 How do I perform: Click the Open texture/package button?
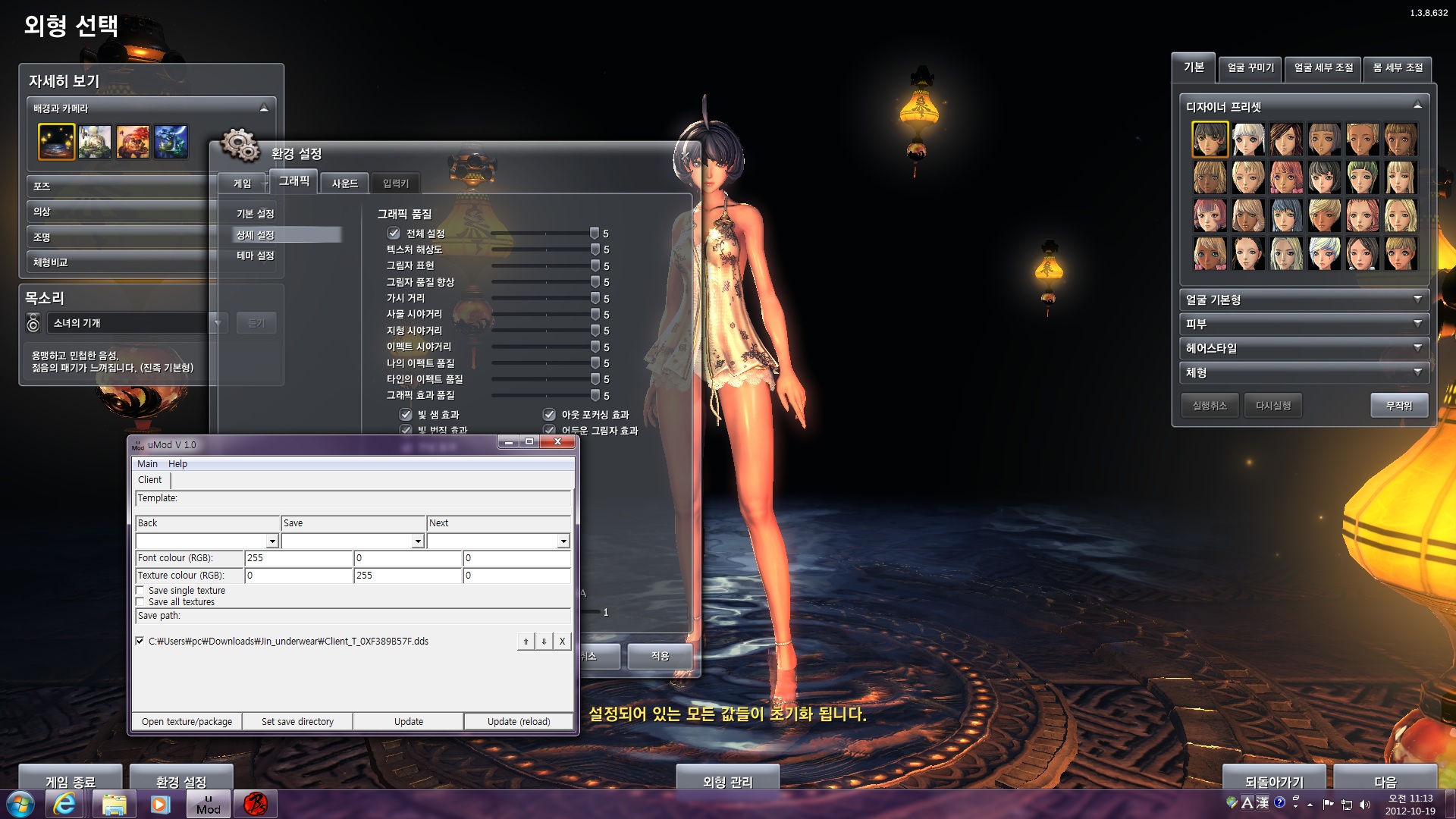click(x=187, y=722)
